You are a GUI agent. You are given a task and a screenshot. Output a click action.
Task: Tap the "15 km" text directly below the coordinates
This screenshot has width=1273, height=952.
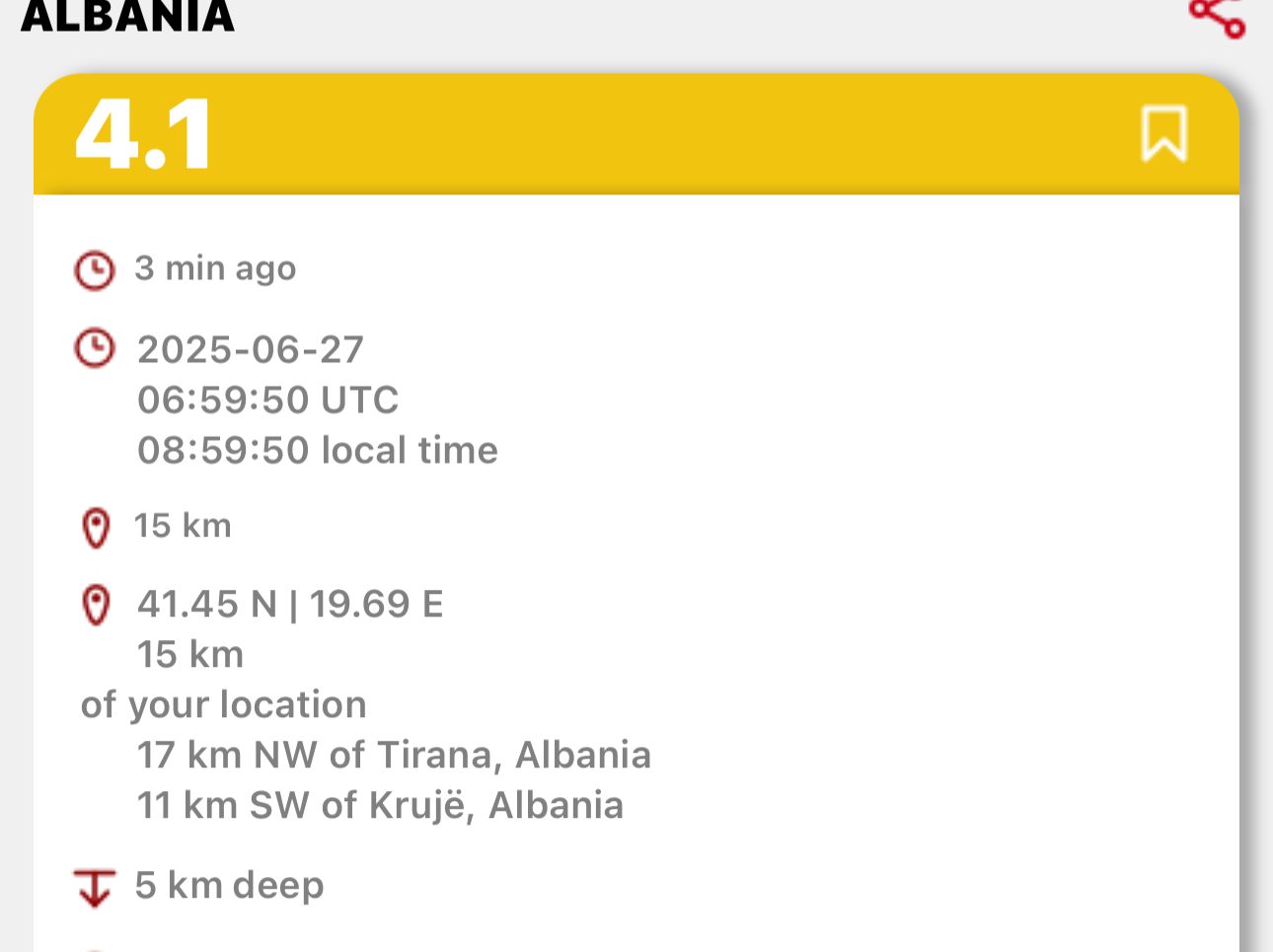pos(190,654)
